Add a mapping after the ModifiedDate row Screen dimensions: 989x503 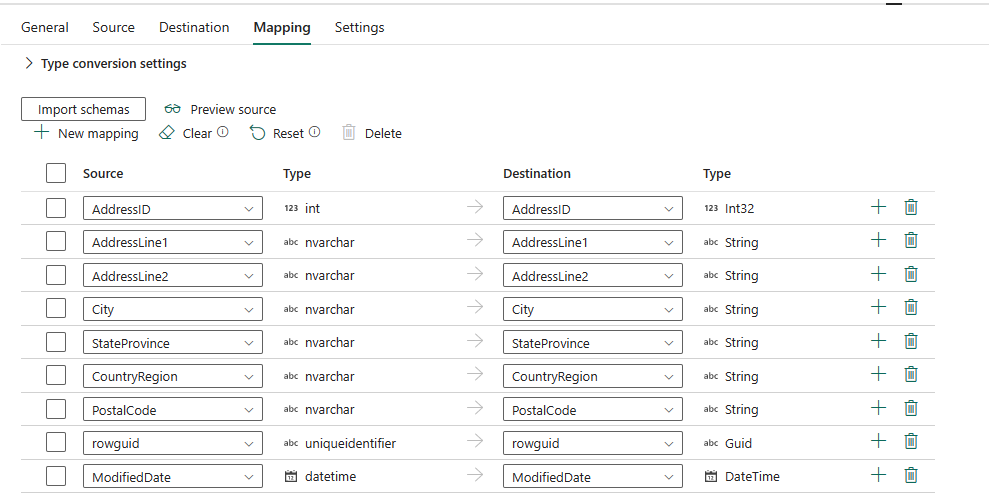point(878,476)
